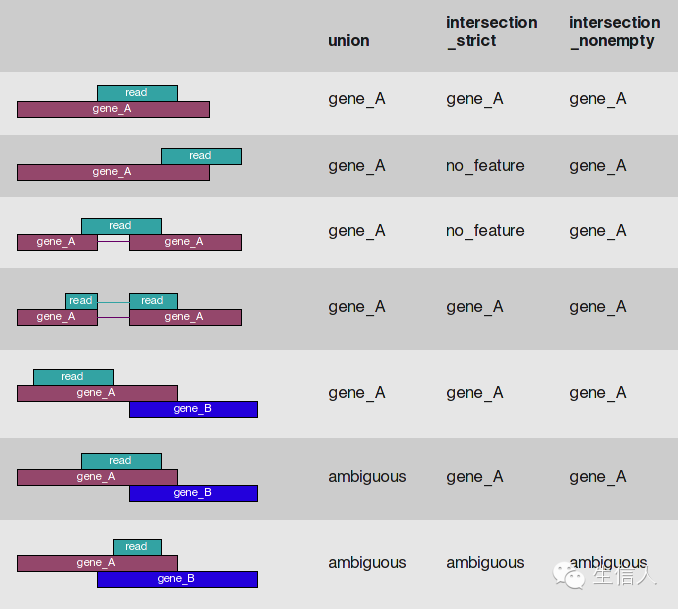This screenshot has height=609, width=678.
Task: Click "ambiguous" in the union column of the sixth row
Action: coord(367,477)
